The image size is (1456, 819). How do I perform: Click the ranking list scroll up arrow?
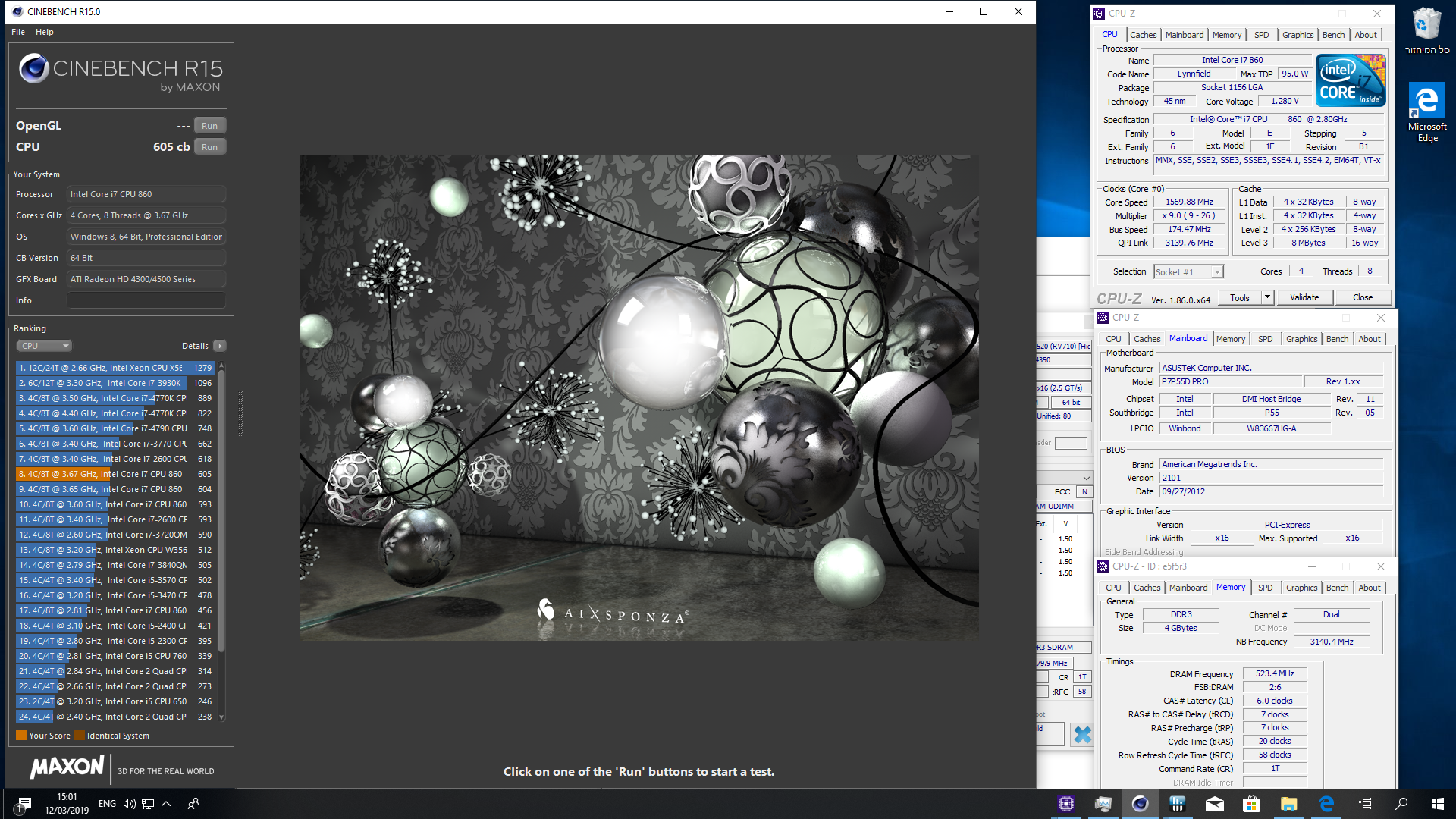point(221,366)
